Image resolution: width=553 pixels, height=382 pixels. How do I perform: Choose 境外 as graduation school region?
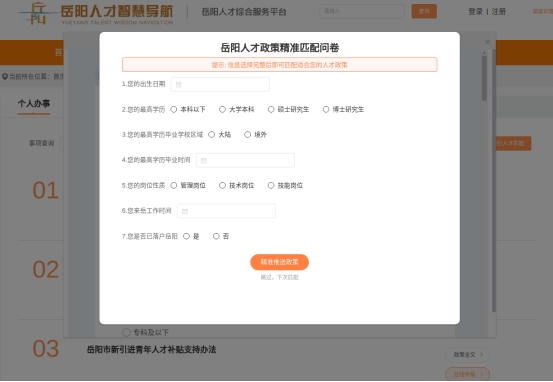click(x=248, y=134)
